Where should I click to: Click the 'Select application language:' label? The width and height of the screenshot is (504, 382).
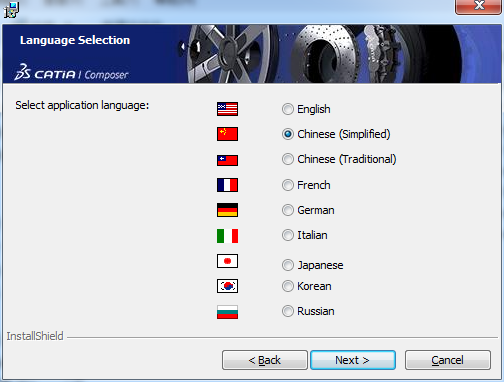[x=82, y=105]
